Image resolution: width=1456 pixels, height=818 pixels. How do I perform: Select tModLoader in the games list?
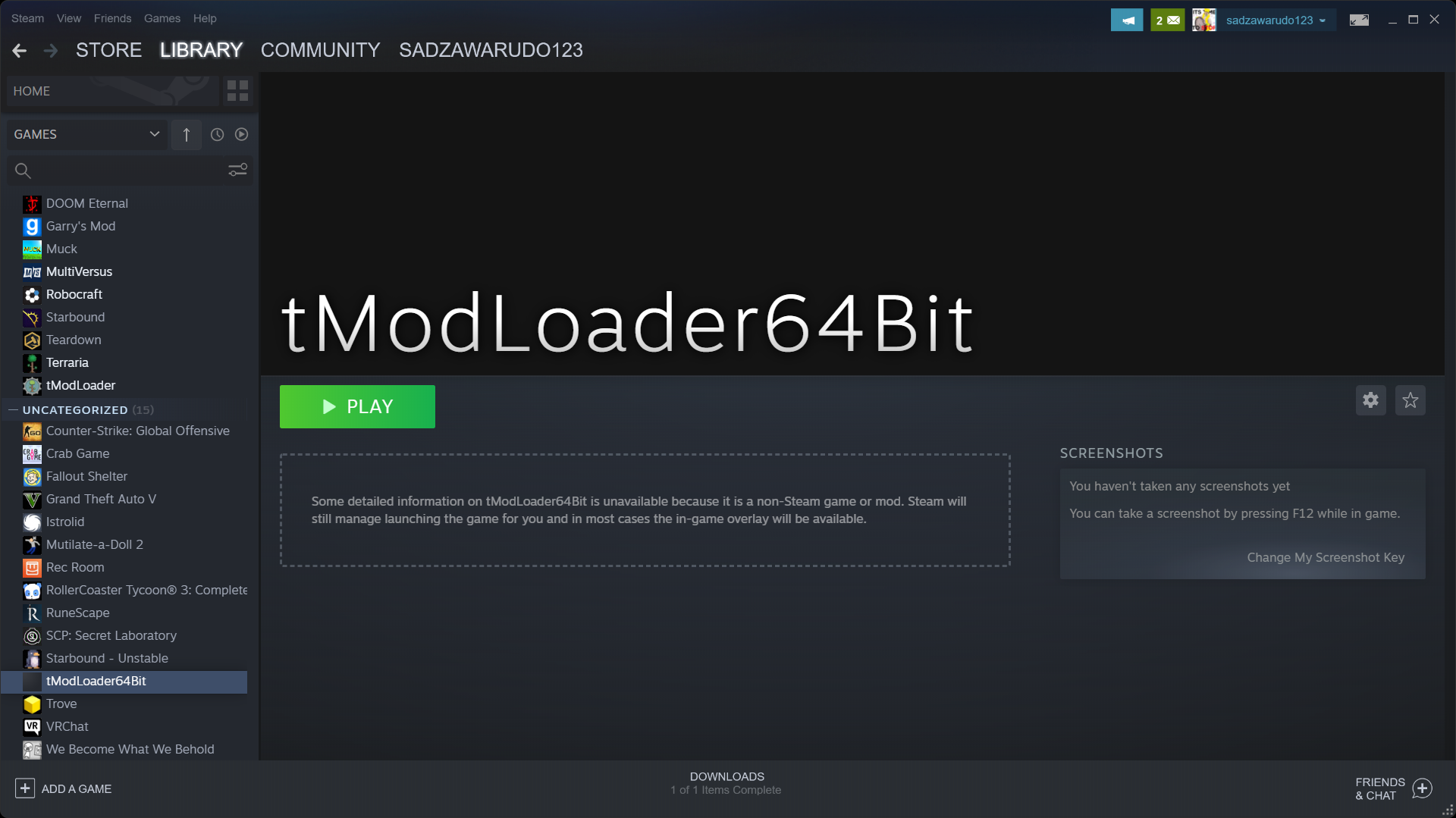[124, 386]
